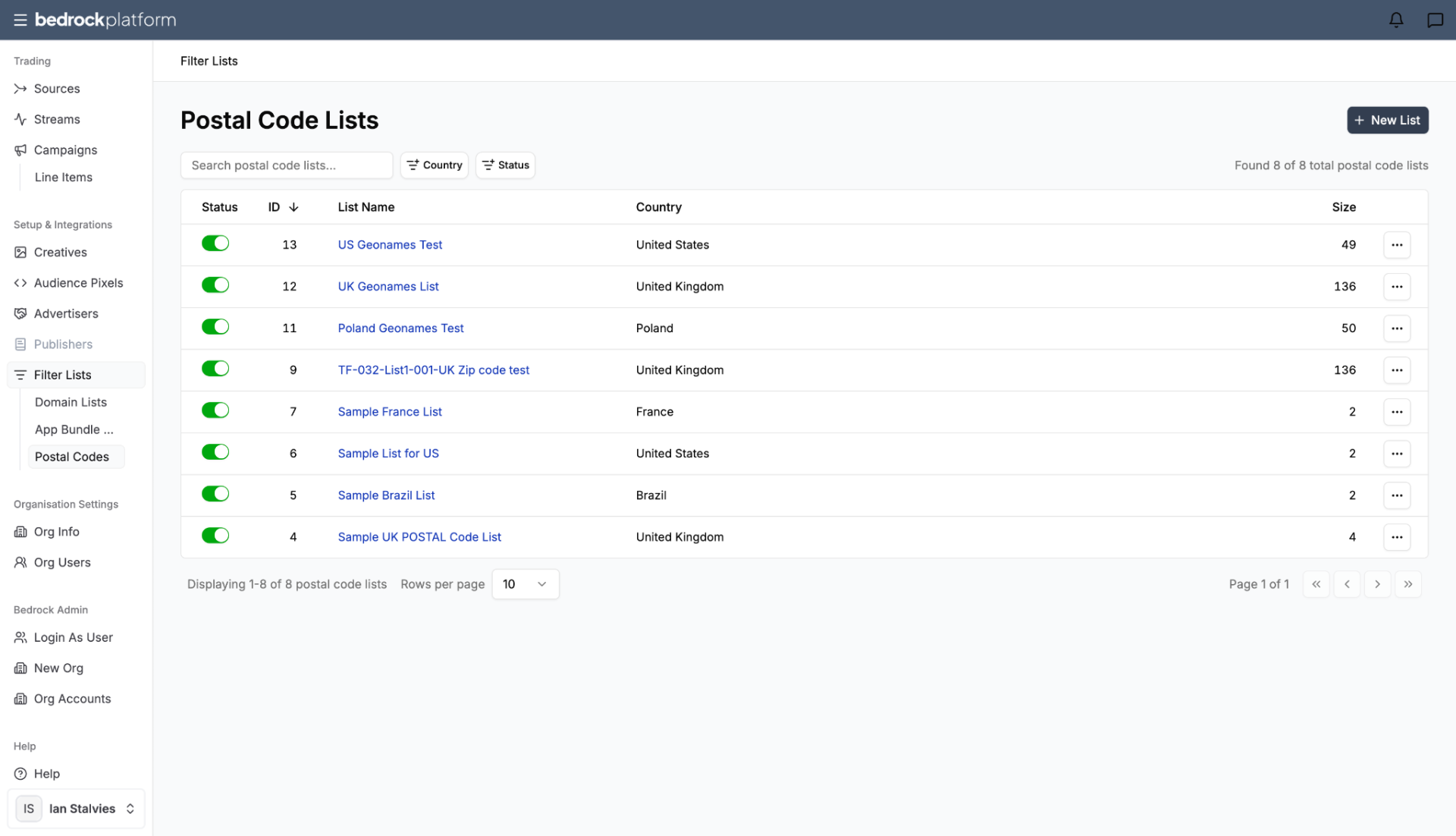The width and height of the screenshot is (1456, 836).
Task: Go to the previous page arrow
Action: 1347,584
